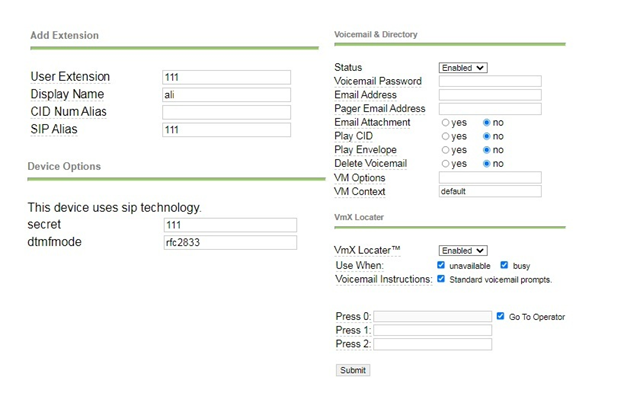Click the VmX Locater section heading
The width and height of the screenshot is (624, 393).
point(359,217)
